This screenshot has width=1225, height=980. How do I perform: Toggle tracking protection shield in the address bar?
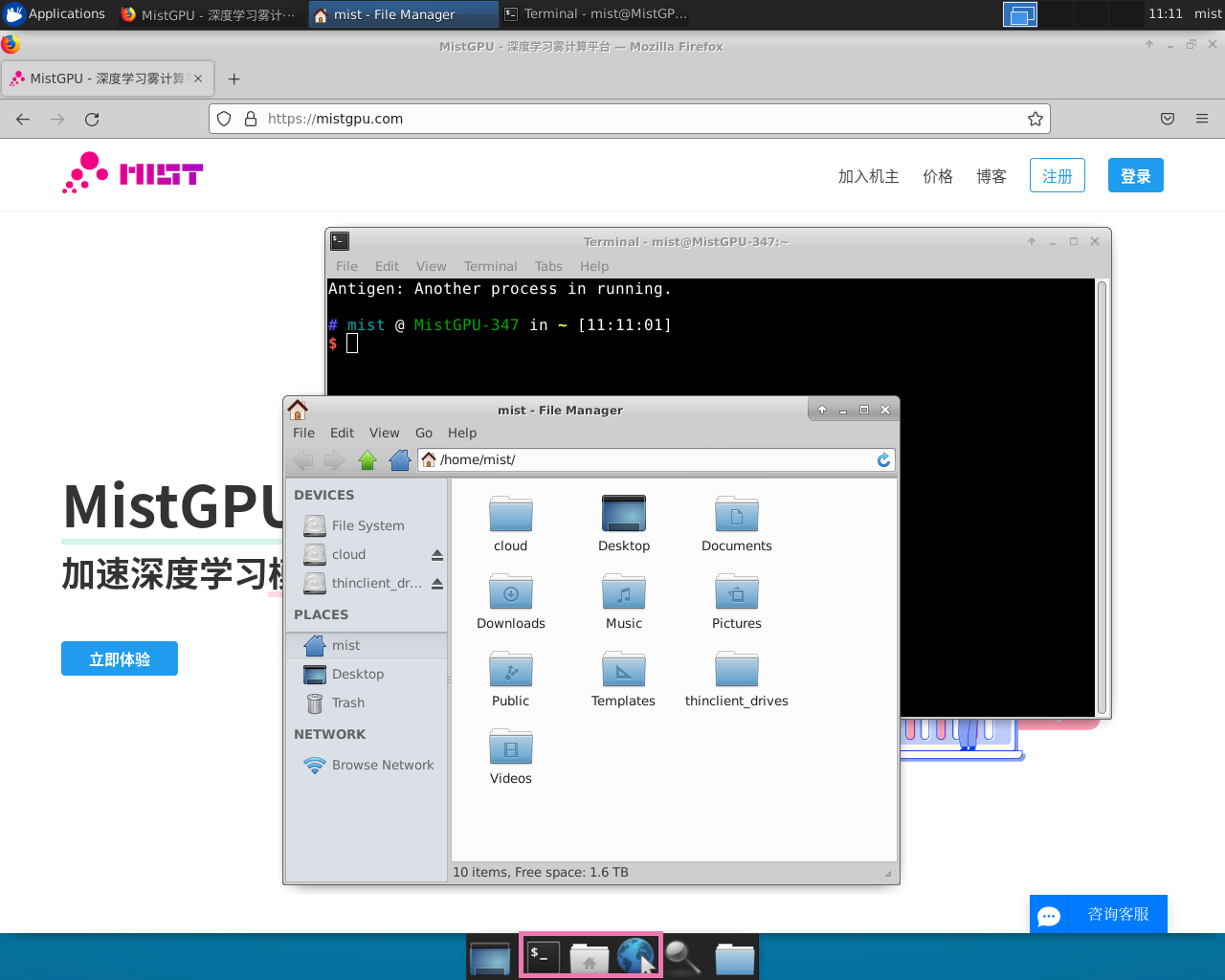223,119
